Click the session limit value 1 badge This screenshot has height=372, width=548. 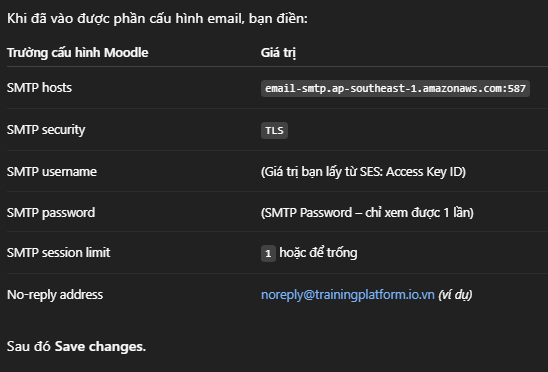coord(268,253)
